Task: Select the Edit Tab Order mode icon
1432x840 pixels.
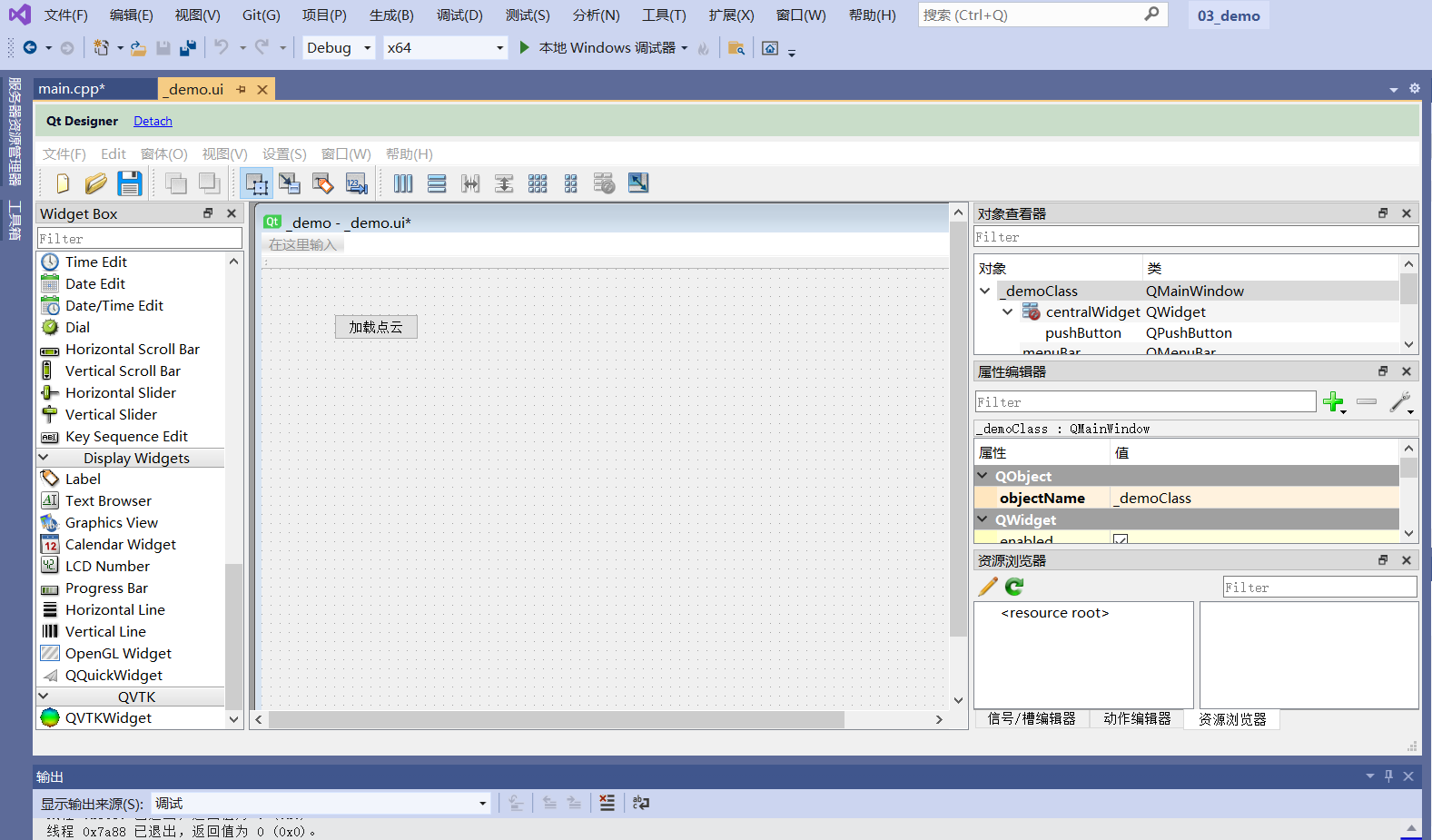Action: coord(357,183)
